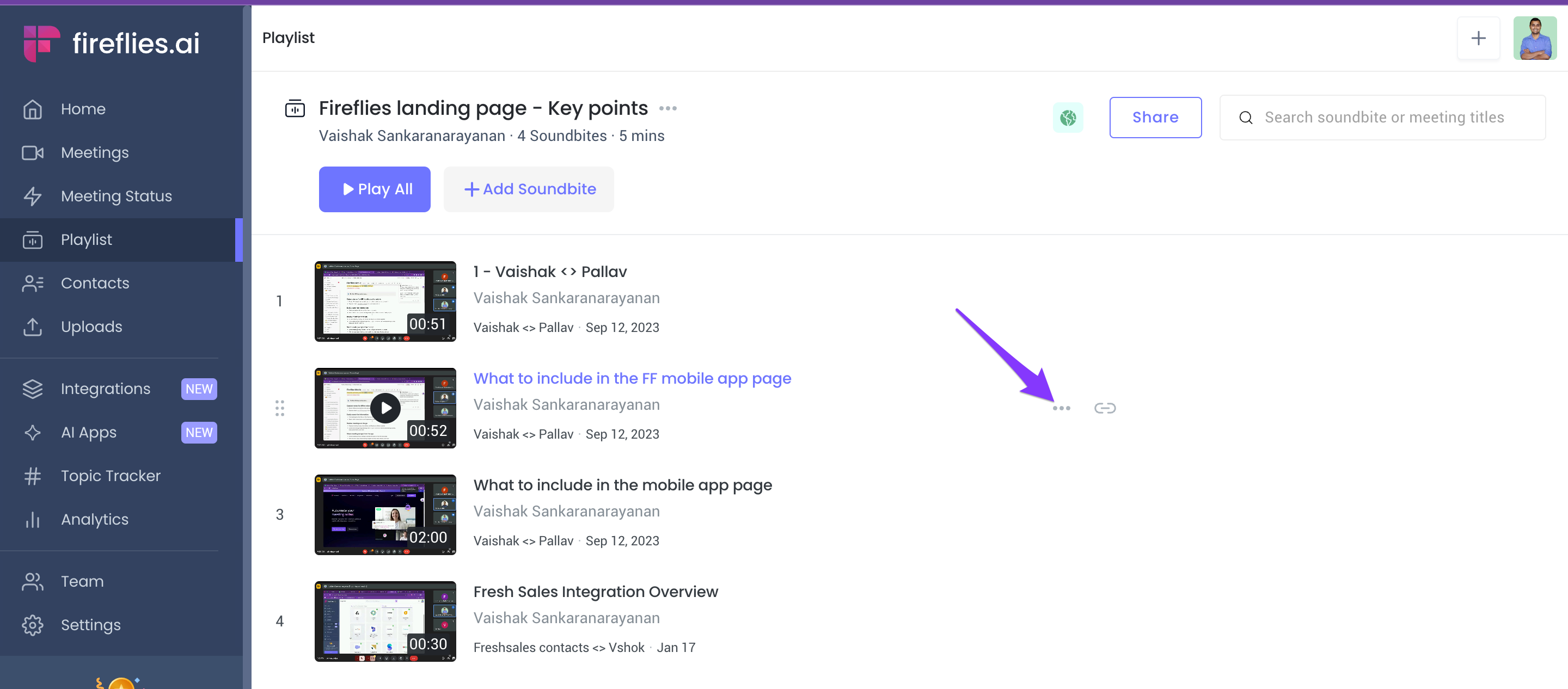Click the playlist icon beside the title
Image resolution: width=1568 pixels, height=689 pixels.
[295, 108]
